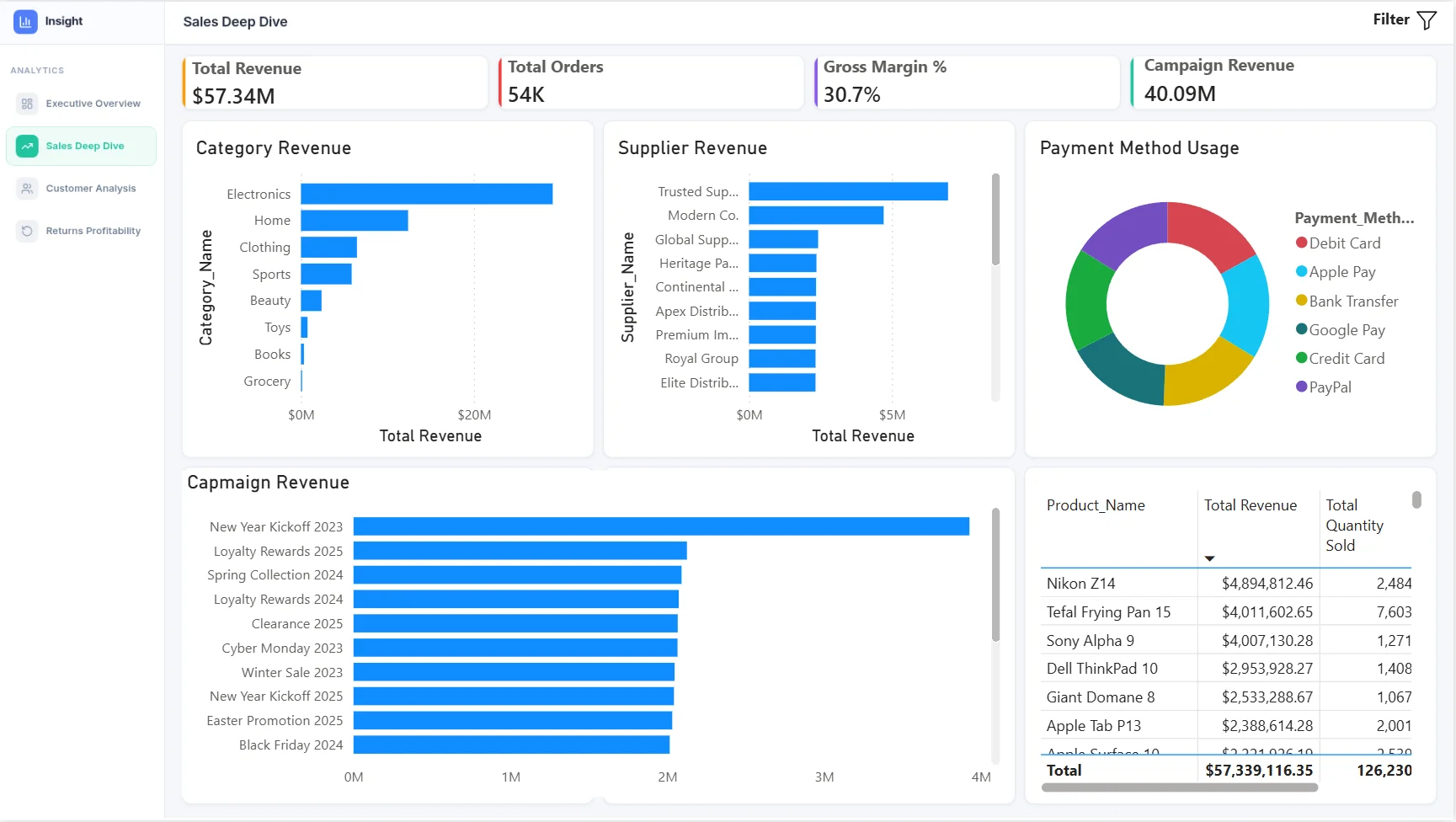
Task: Click the Supplier Revenue chart scrollbar
Action: [x=995, y=219]
